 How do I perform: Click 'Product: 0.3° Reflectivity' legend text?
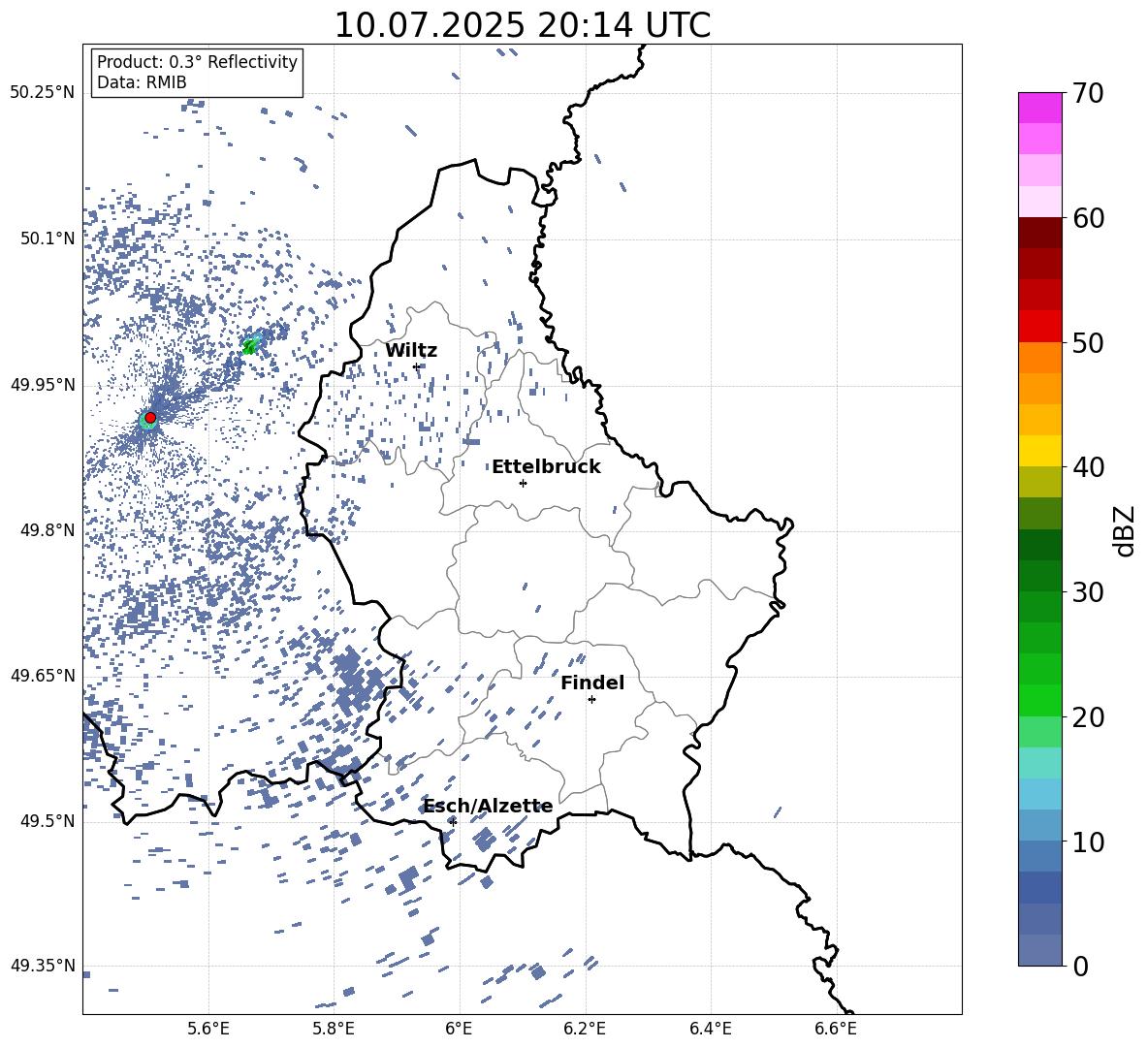197,61
